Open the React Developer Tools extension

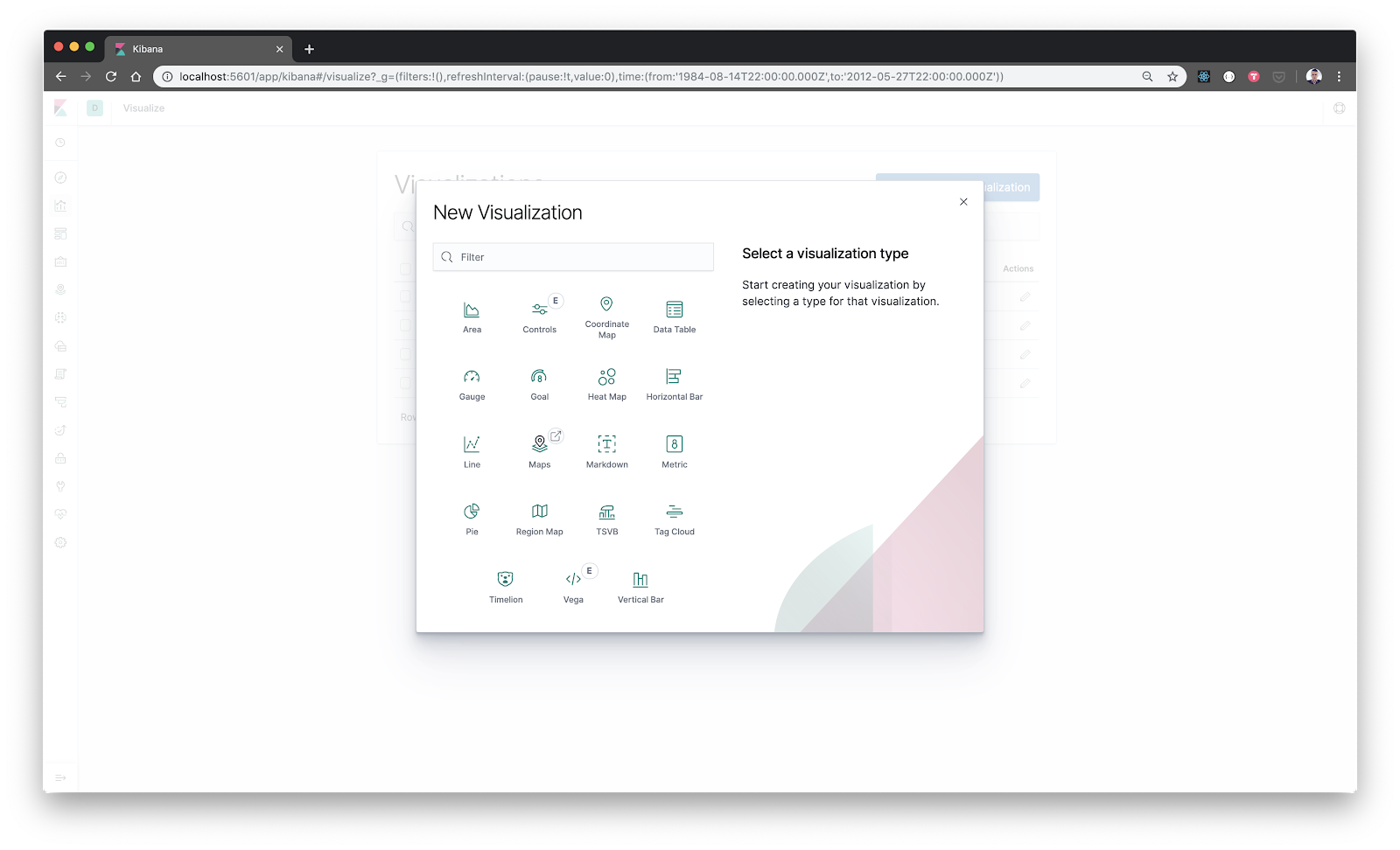pos(1204,76)
